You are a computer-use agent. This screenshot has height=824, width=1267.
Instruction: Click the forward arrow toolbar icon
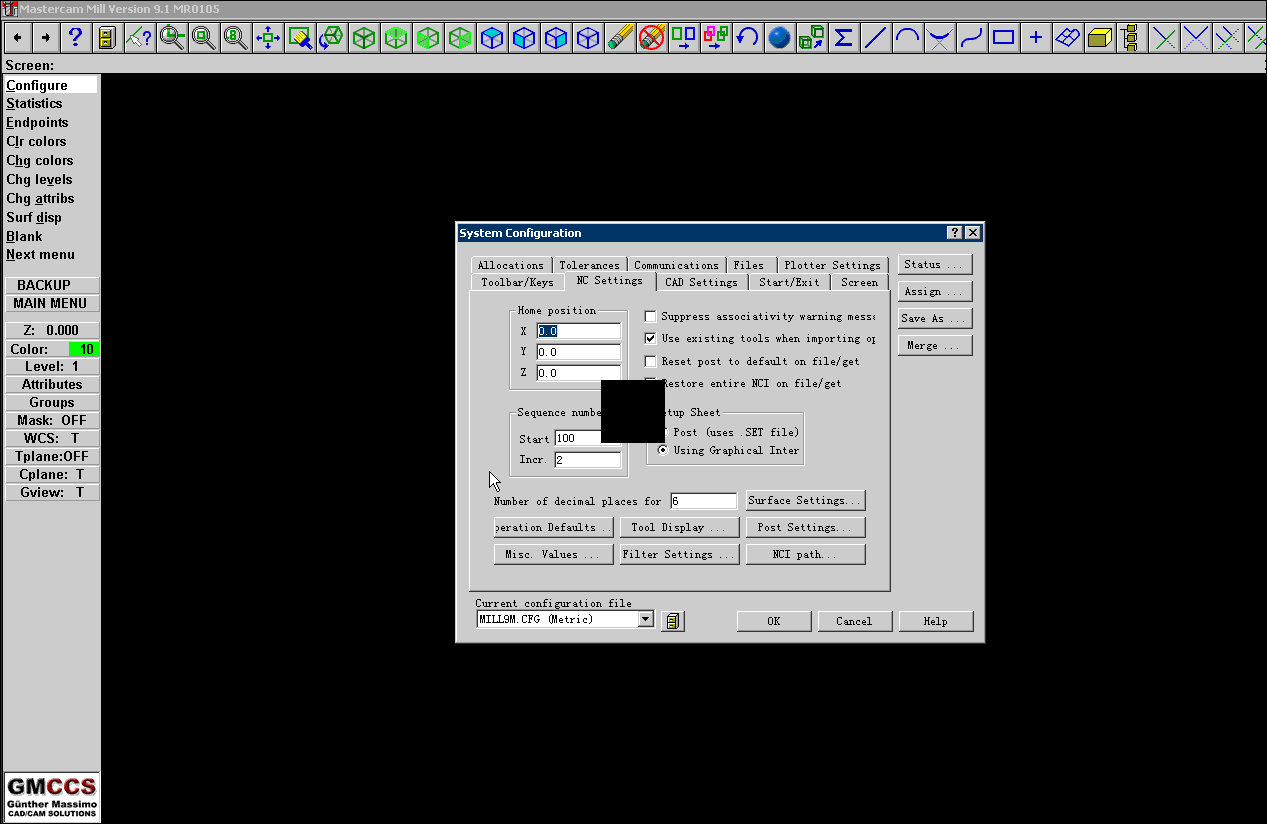(x=46, y=38)
